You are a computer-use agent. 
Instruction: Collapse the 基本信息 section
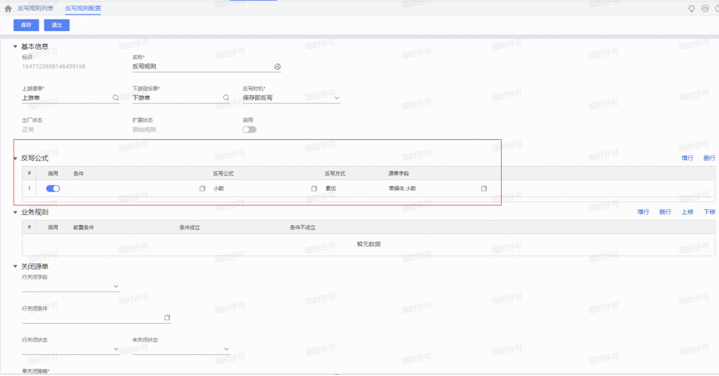[15, 46]
